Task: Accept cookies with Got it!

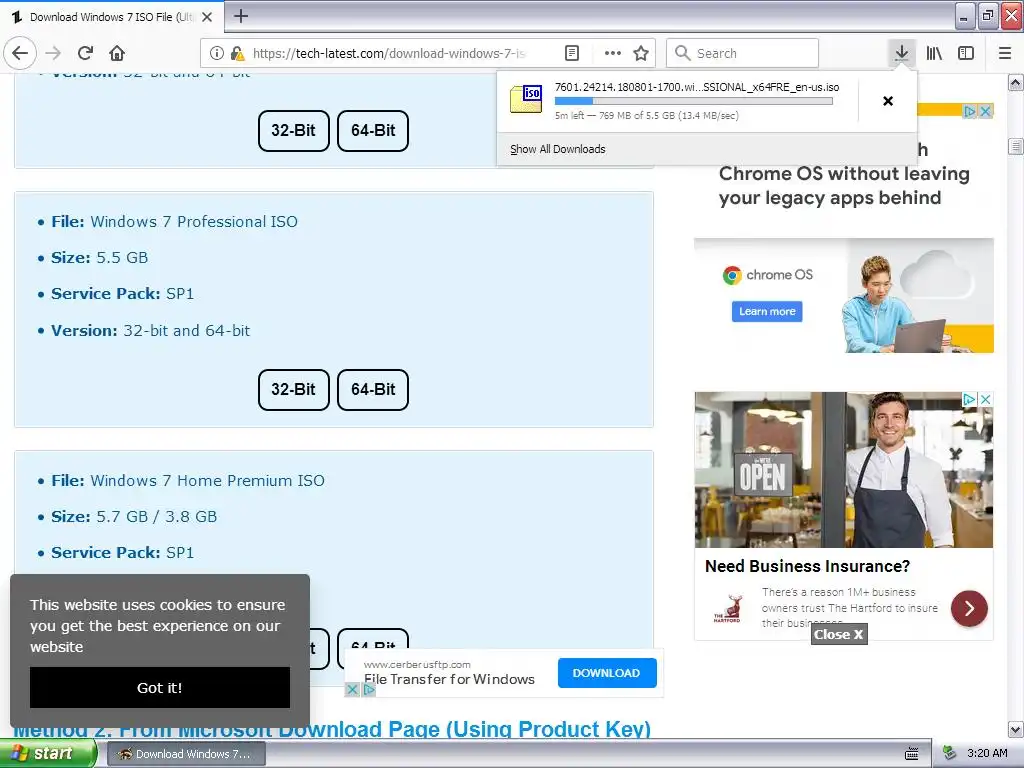Action: [160, 687]
